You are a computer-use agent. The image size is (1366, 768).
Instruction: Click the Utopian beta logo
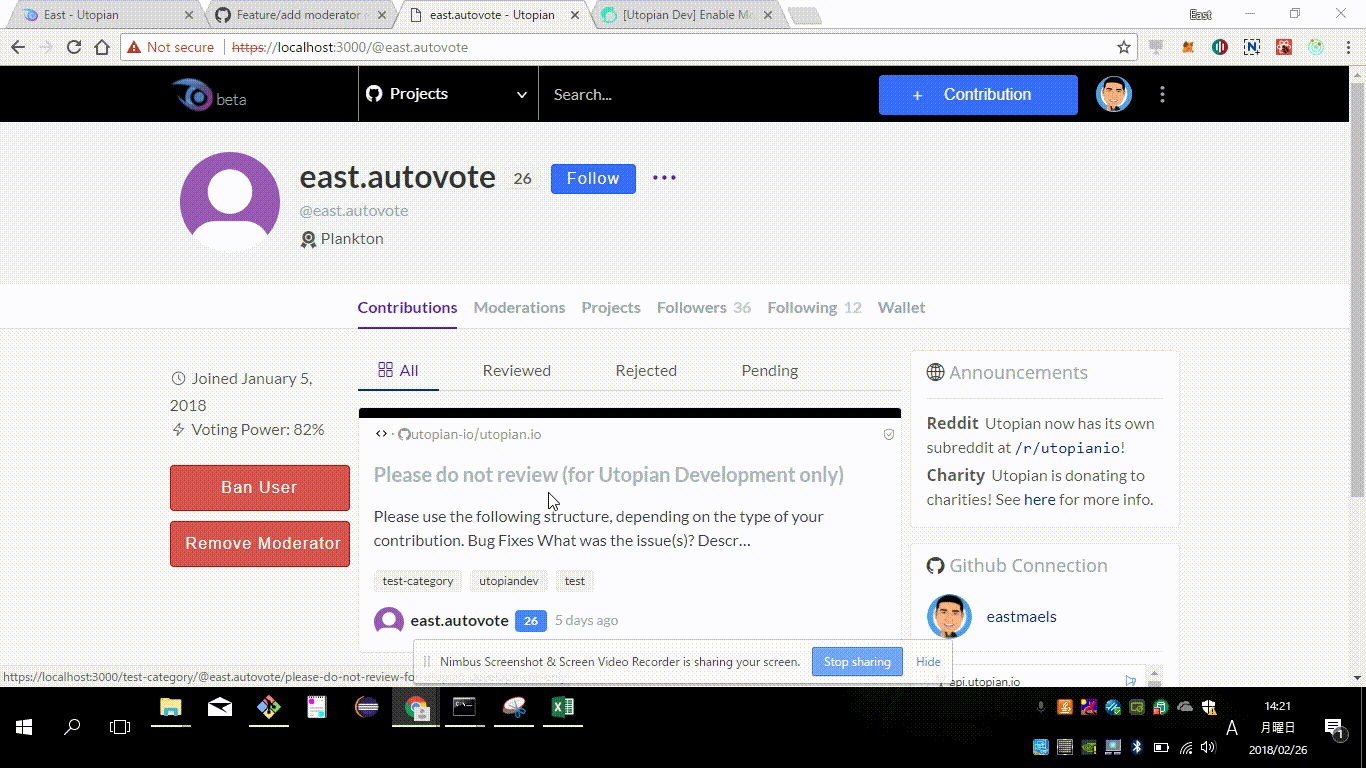208,95
